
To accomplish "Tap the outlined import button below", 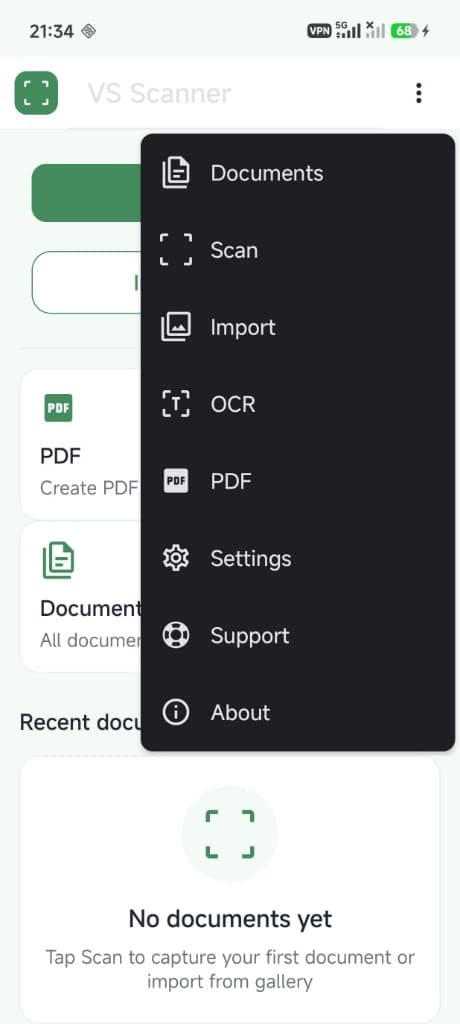I will [87, 282].
